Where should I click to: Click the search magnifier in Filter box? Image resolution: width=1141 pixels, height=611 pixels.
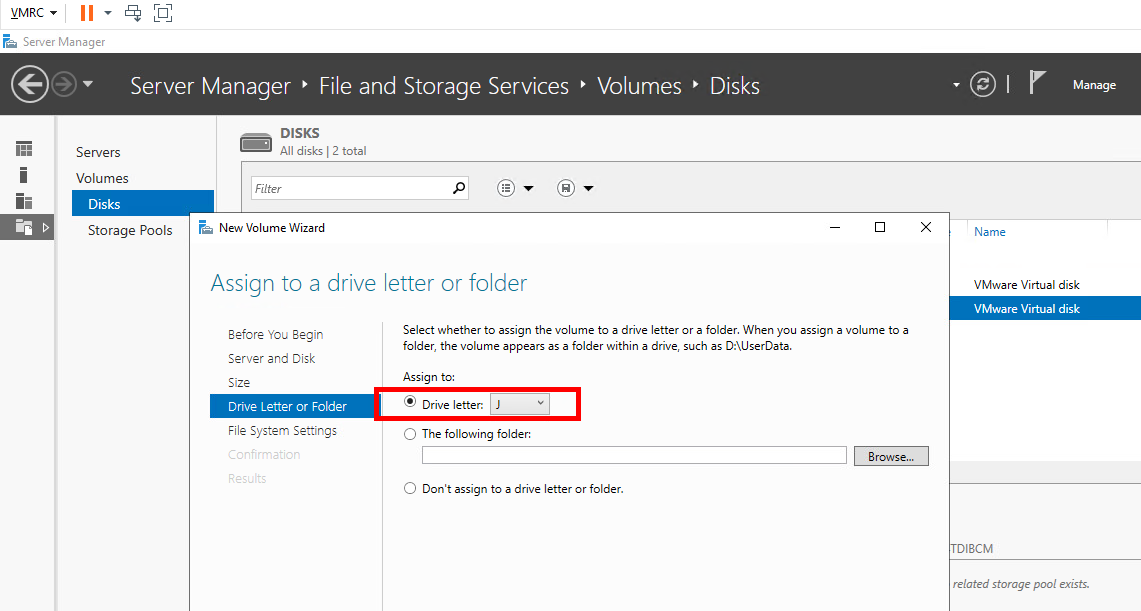point(459,187)
